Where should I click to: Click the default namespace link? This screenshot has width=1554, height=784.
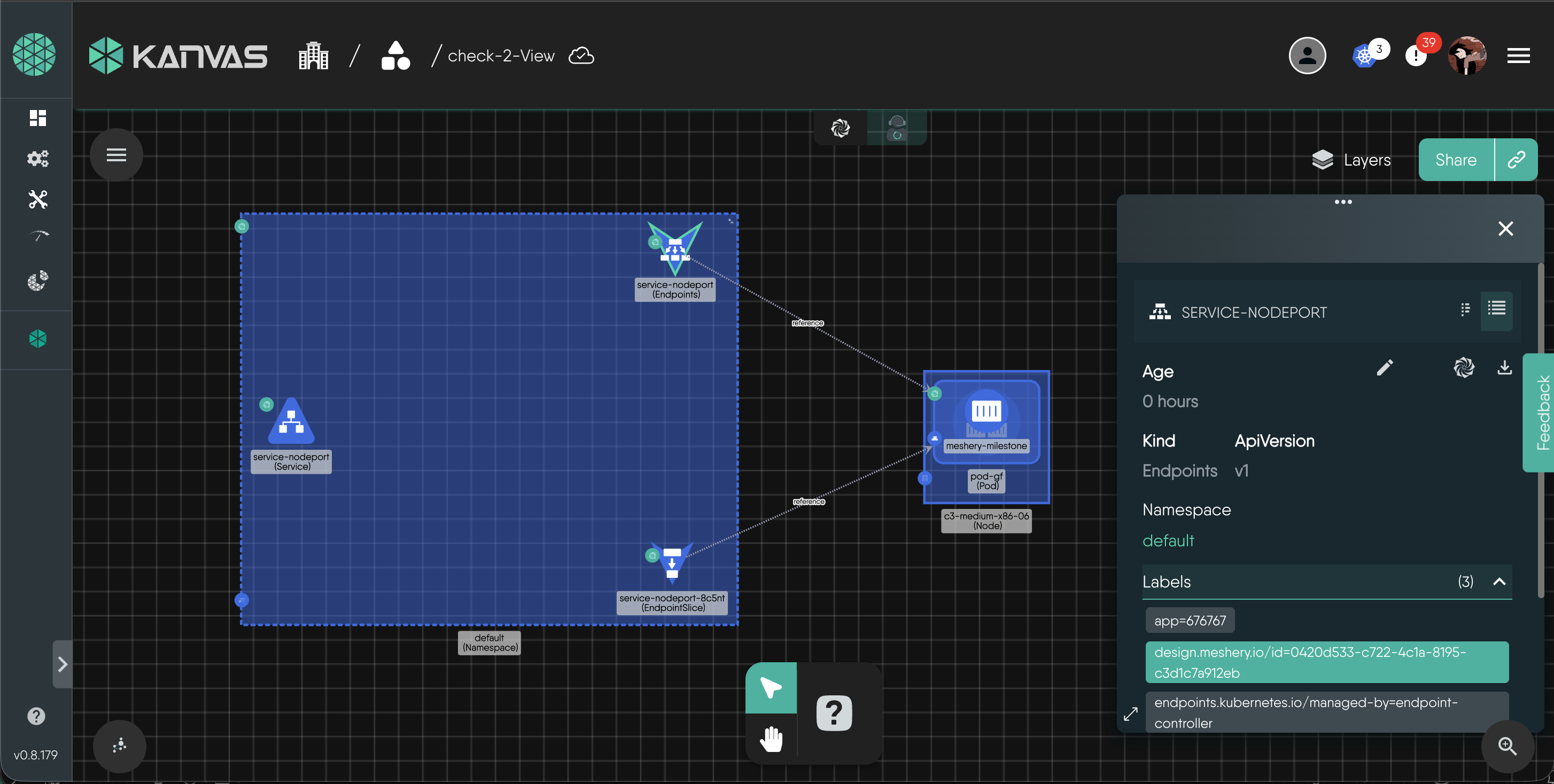pyautogui.click(x=1168, y=540)
